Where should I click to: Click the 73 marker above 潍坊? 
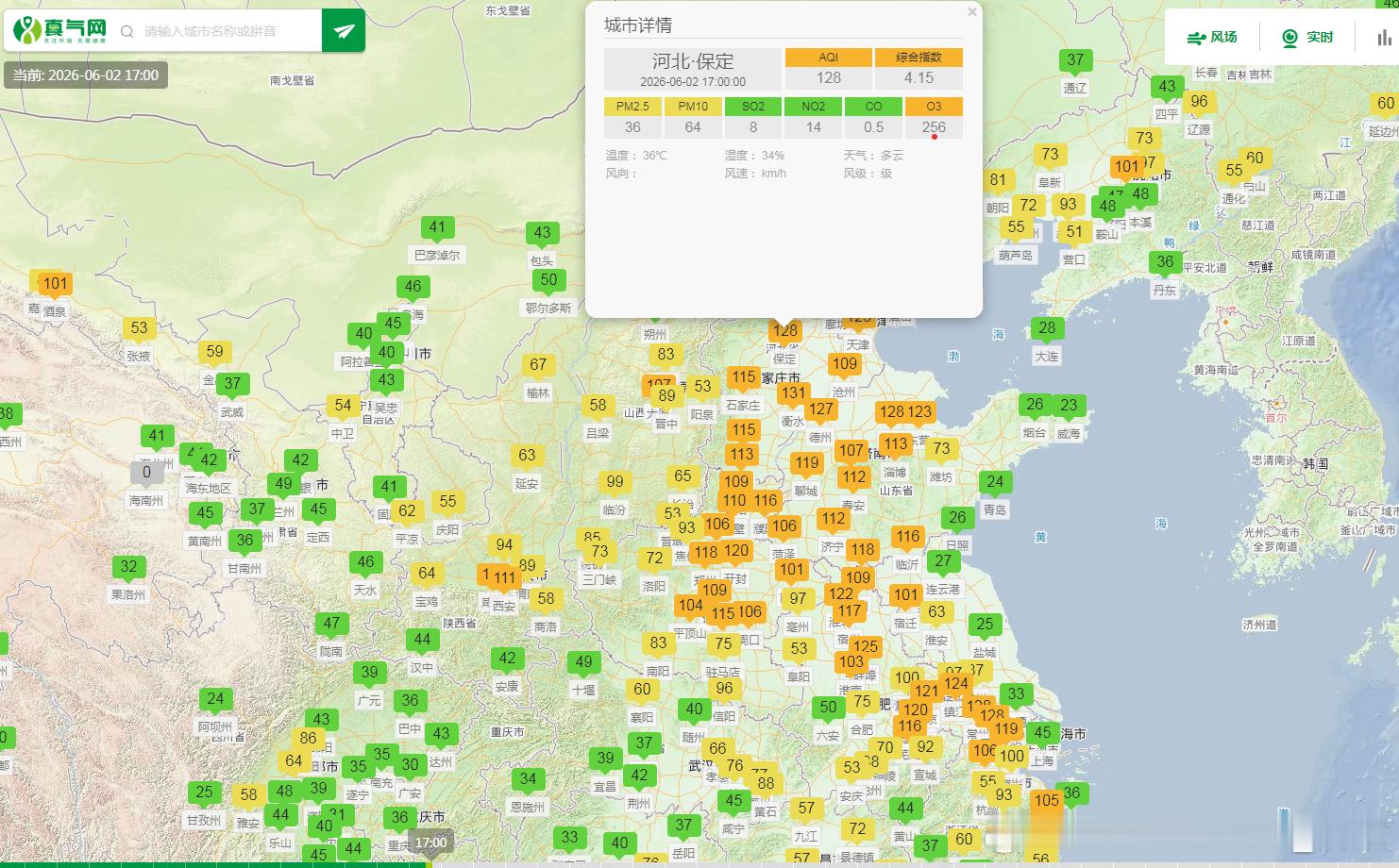coord(941,449)
